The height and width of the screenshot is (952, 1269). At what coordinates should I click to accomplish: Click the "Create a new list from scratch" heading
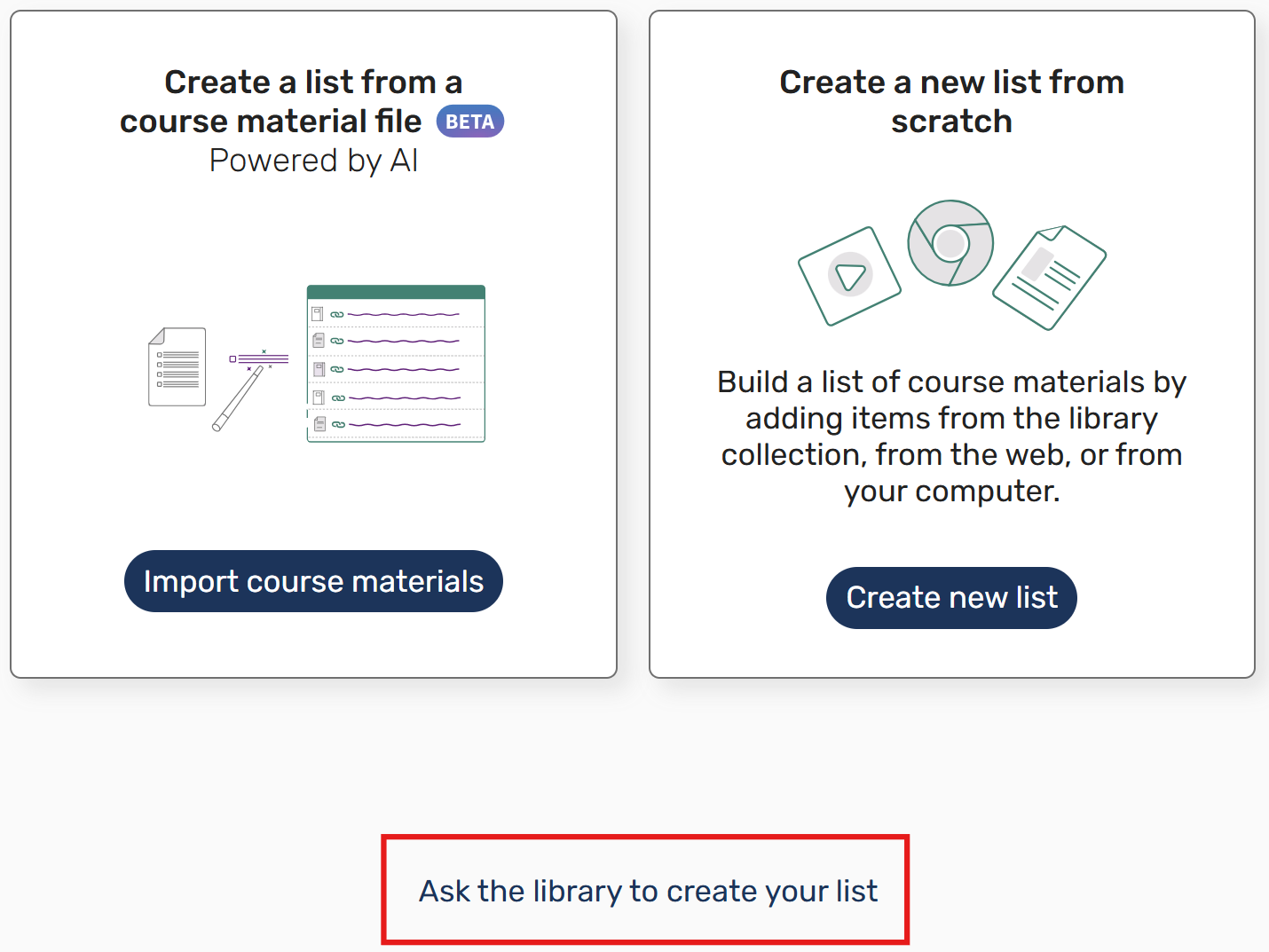[951, 101]
